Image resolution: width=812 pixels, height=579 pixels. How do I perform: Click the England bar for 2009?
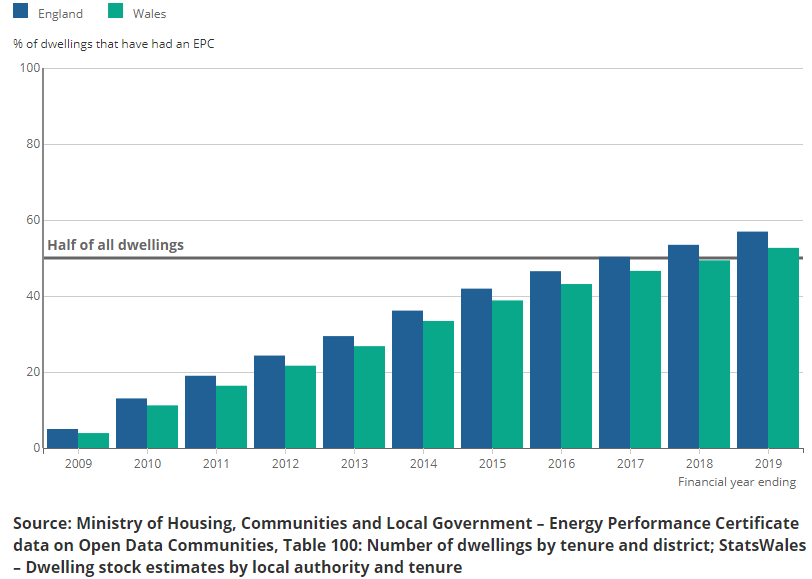(x=62, y=439)
